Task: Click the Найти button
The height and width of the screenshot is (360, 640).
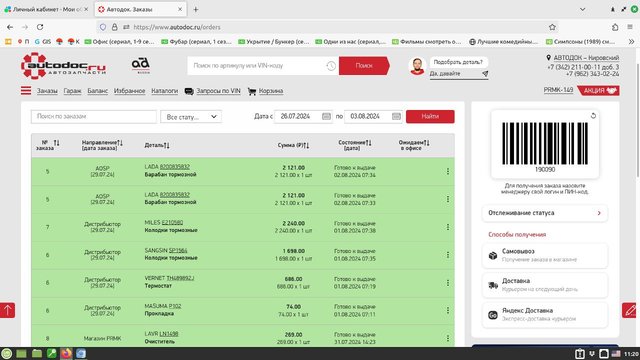Action: pos(430,116)
